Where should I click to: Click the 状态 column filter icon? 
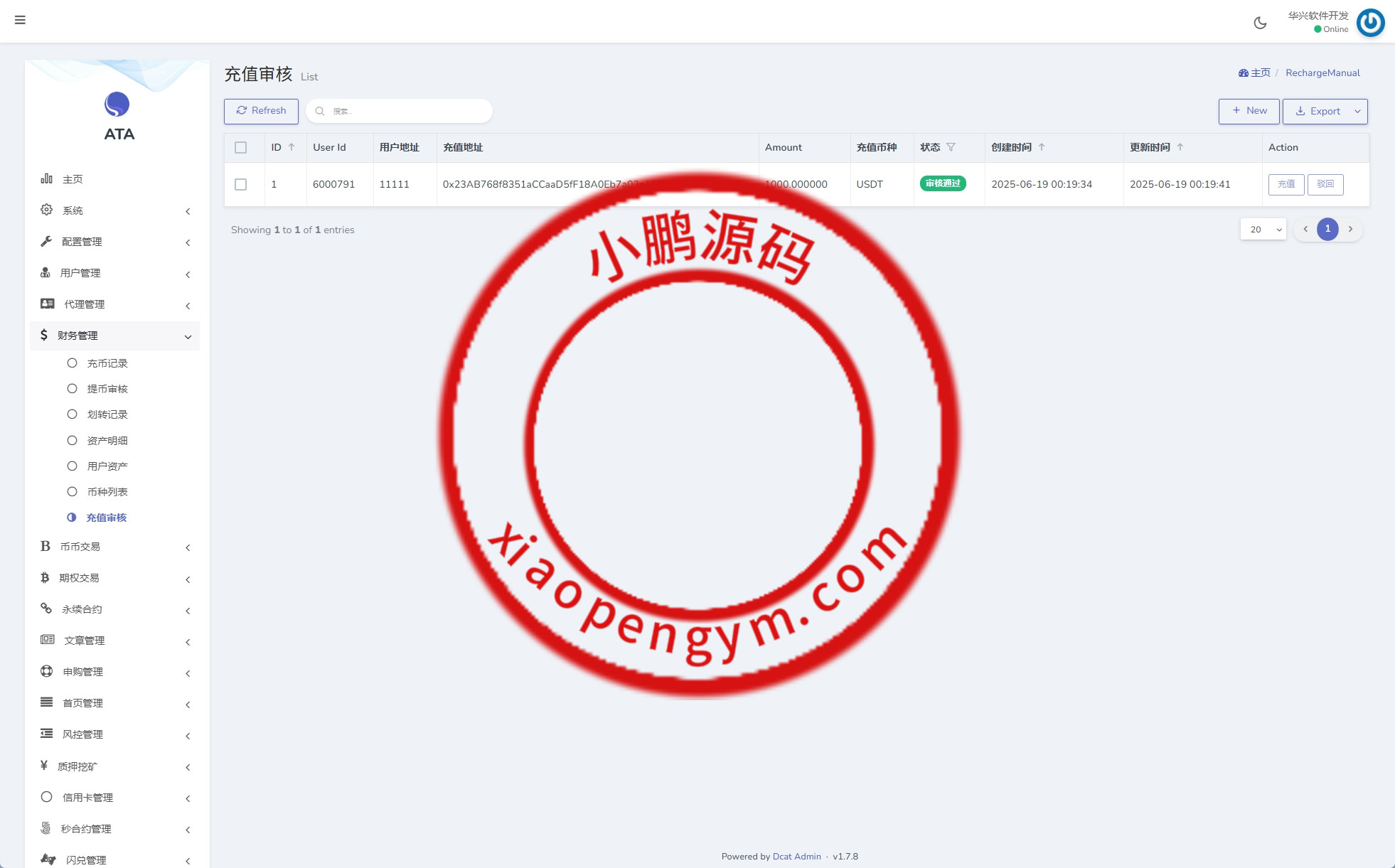(951, 147)
